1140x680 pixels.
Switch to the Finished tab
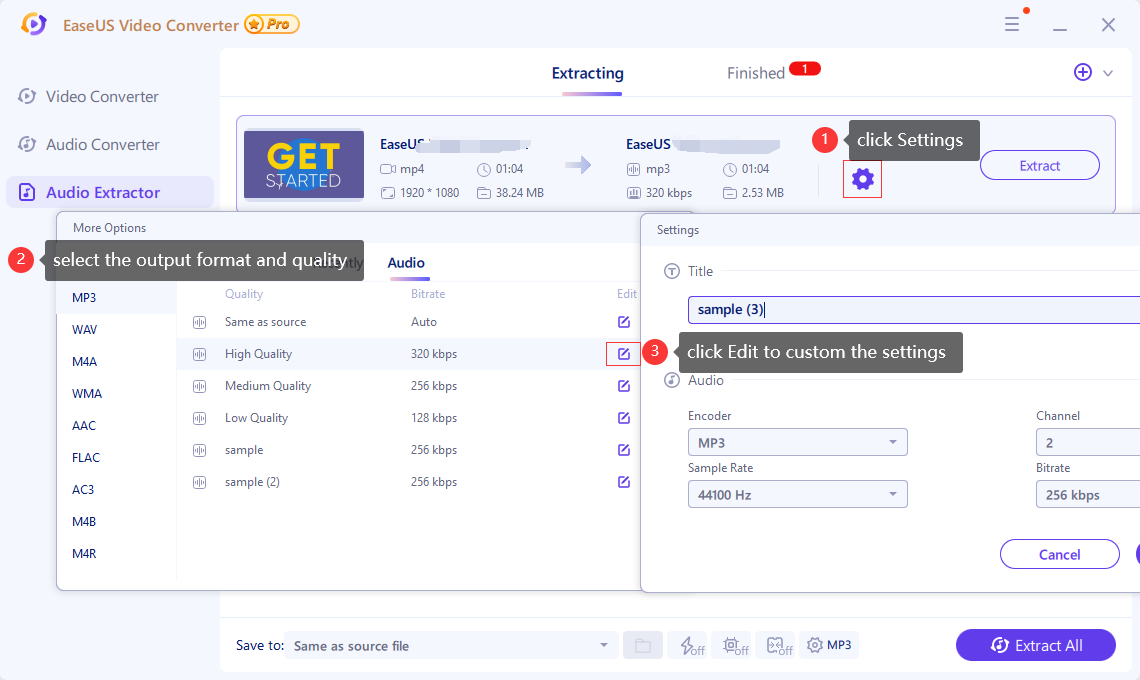755,73
